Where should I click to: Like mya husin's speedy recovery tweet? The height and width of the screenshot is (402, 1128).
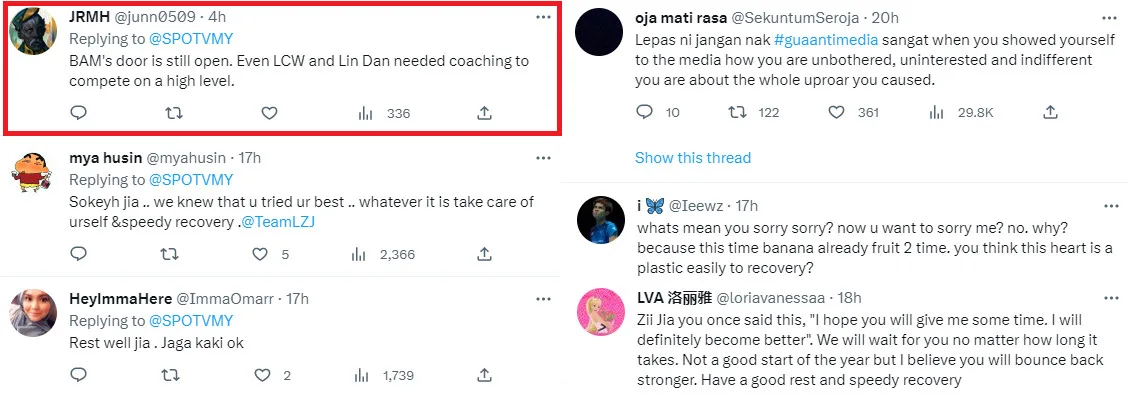[x=262, y=255]
